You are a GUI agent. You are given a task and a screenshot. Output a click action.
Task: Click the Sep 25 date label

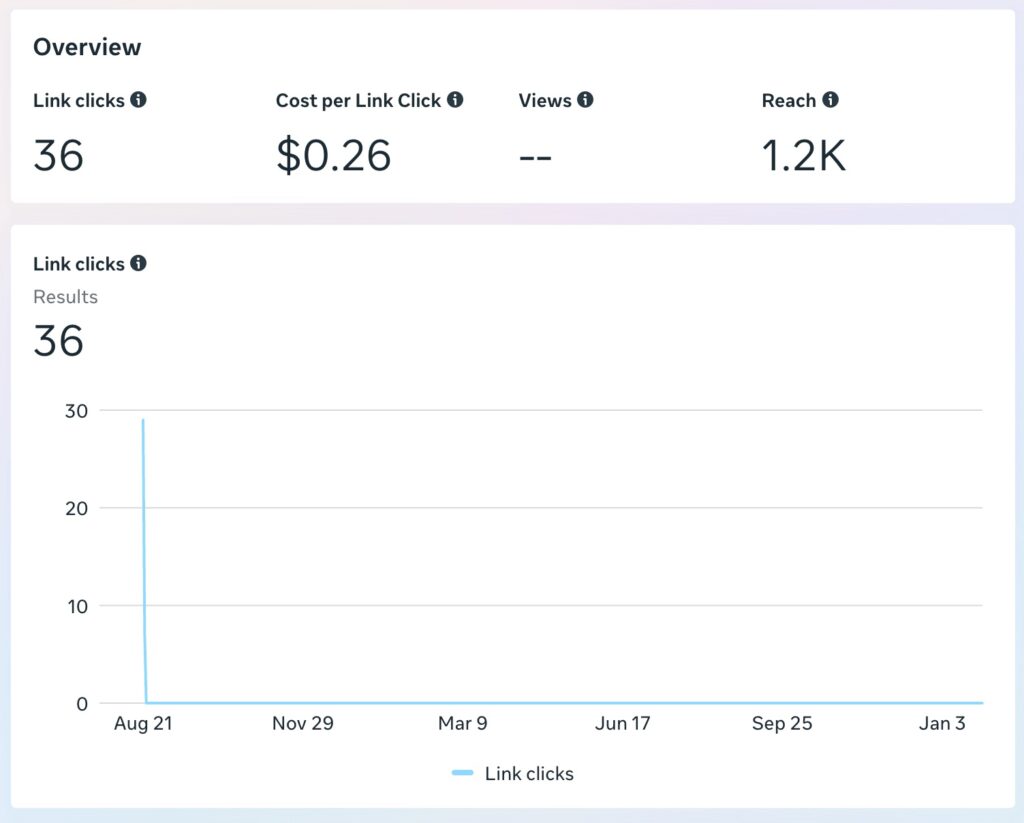click(x=782, y=723)
